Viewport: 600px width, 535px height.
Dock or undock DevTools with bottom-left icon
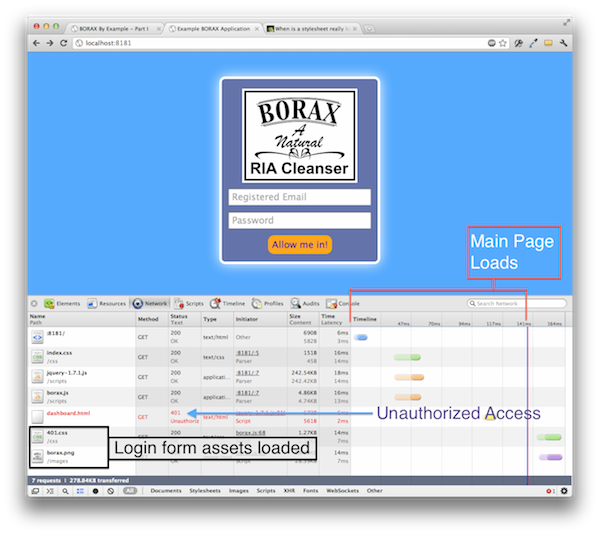[35, 491]
